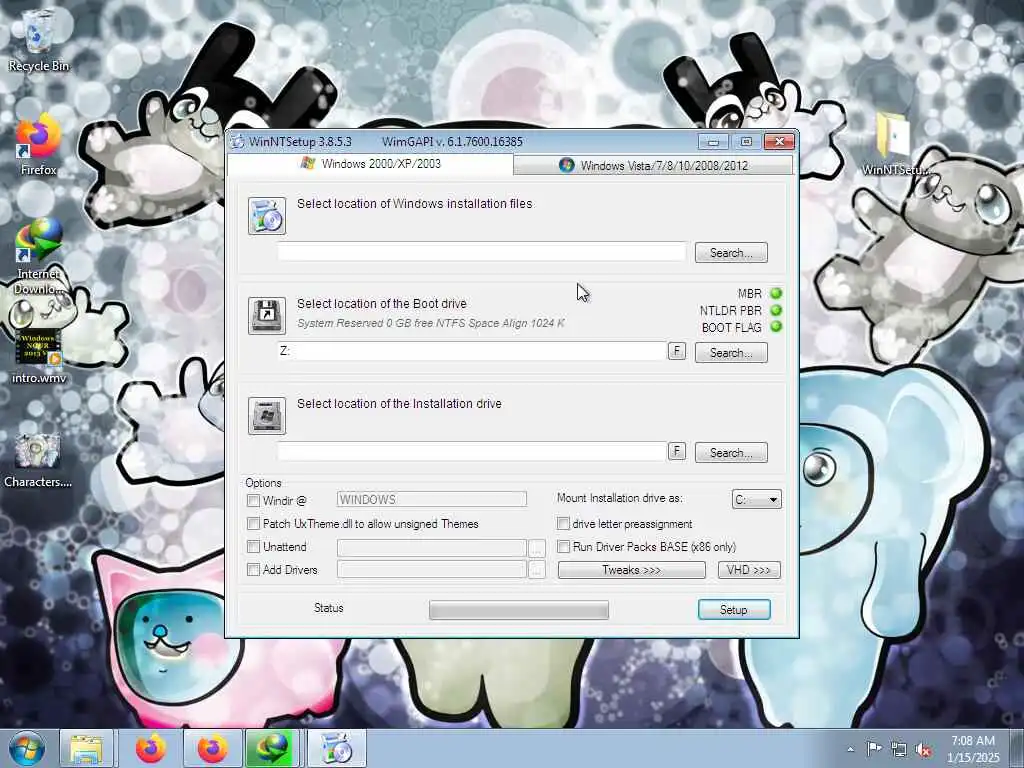Click the F button beside the Installation drive field
This screenshot has height=768, width=1024.
[677, 451]
